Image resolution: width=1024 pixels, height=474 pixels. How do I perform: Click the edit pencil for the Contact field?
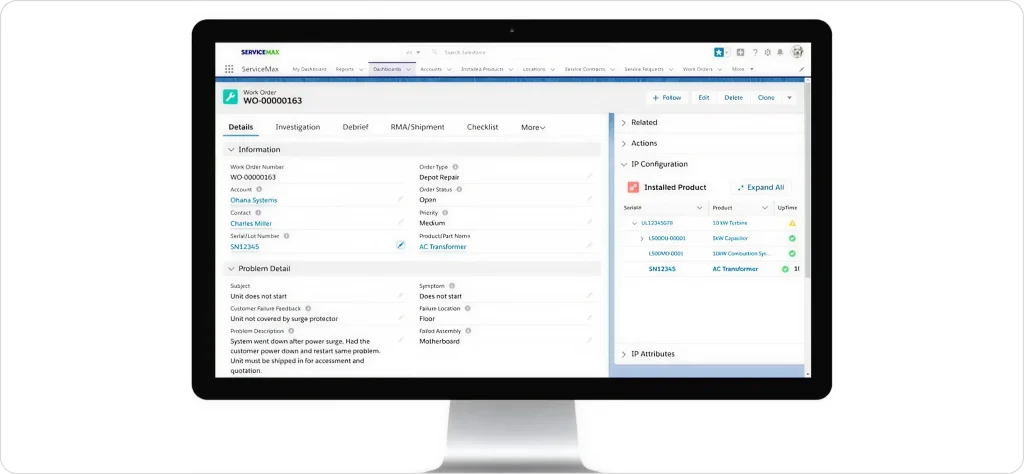(401, 222)
